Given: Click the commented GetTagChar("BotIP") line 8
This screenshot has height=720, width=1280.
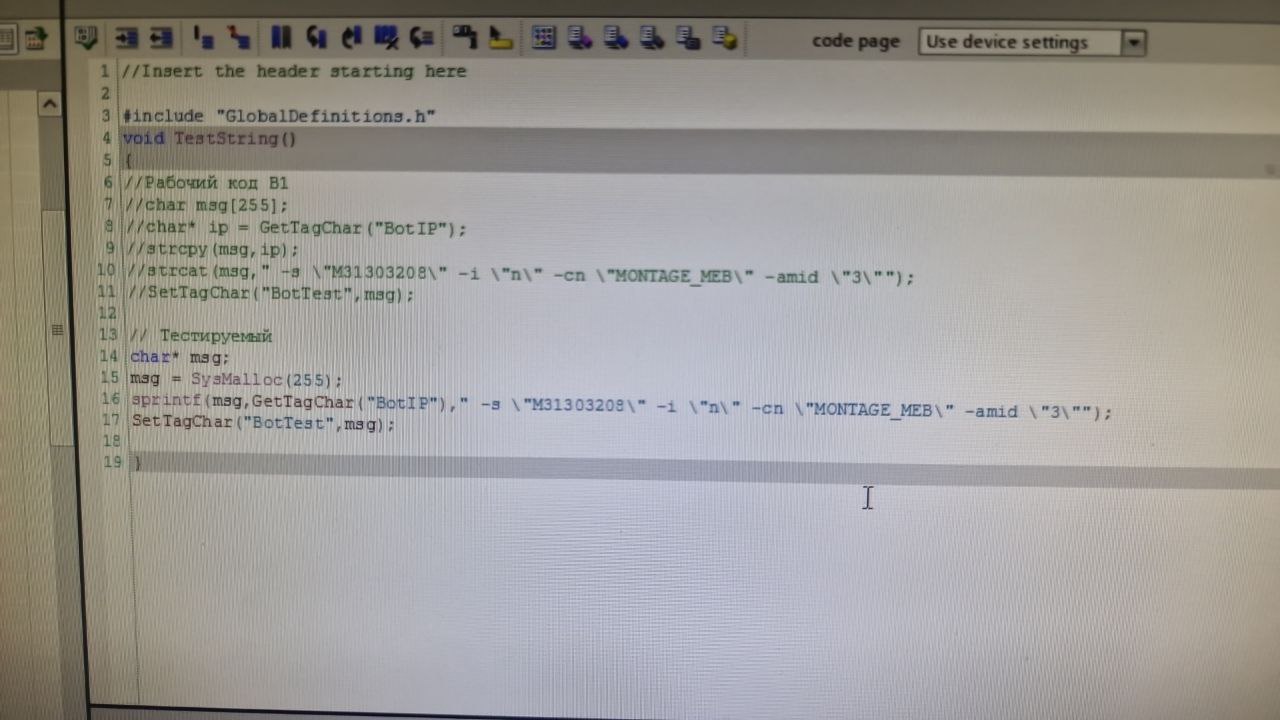Looking at the screenshot, I should pyautogui.click(x=296, y=228).
